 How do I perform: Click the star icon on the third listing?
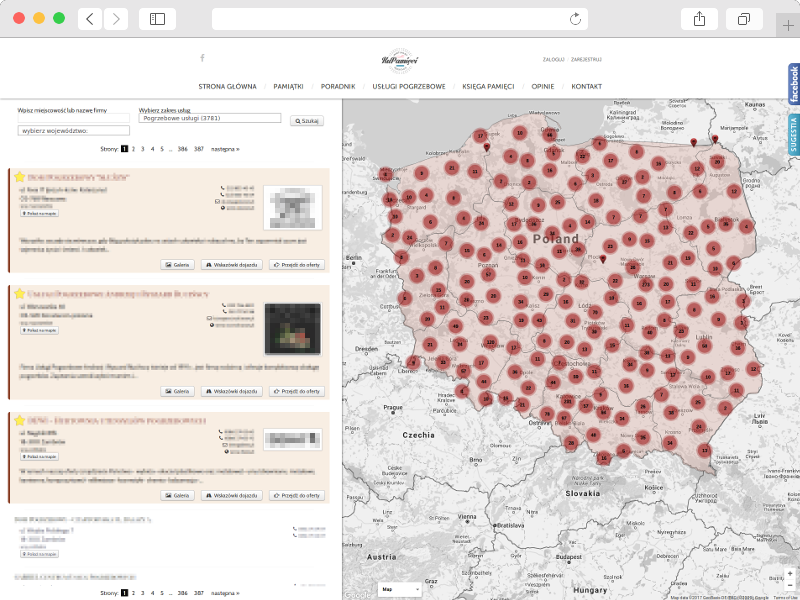pos(19,420)
